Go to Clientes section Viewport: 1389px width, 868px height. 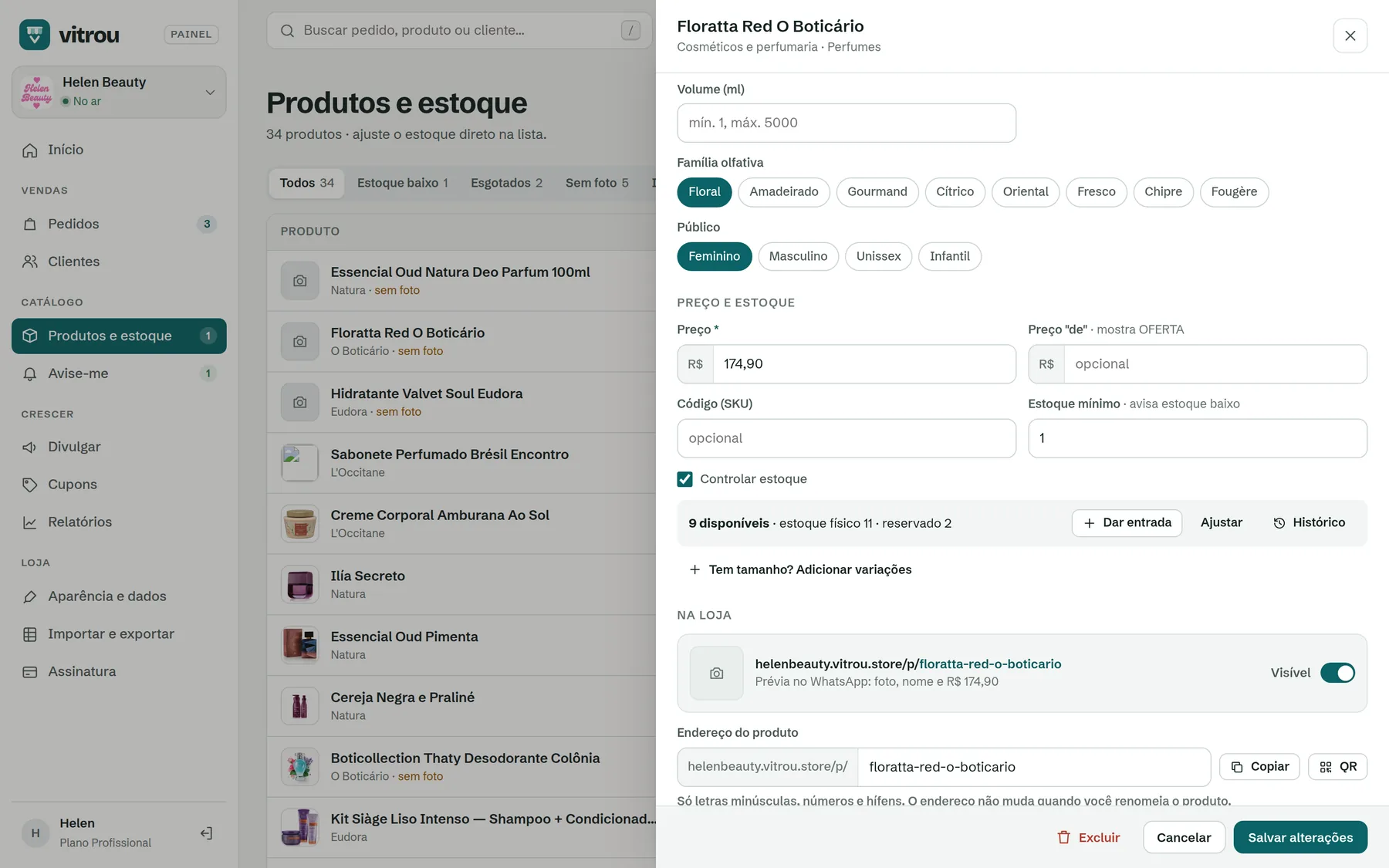119,262
